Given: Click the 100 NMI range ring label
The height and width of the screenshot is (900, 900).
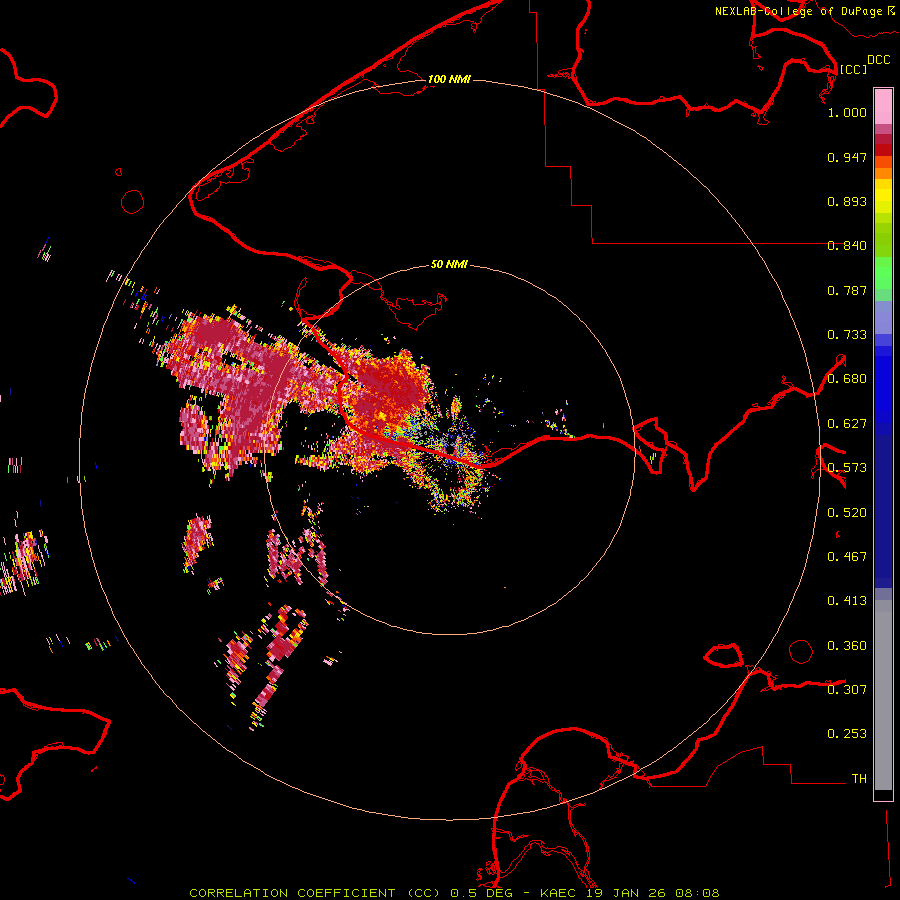Looking at the screenshot, I should click(x=449, y=79).
